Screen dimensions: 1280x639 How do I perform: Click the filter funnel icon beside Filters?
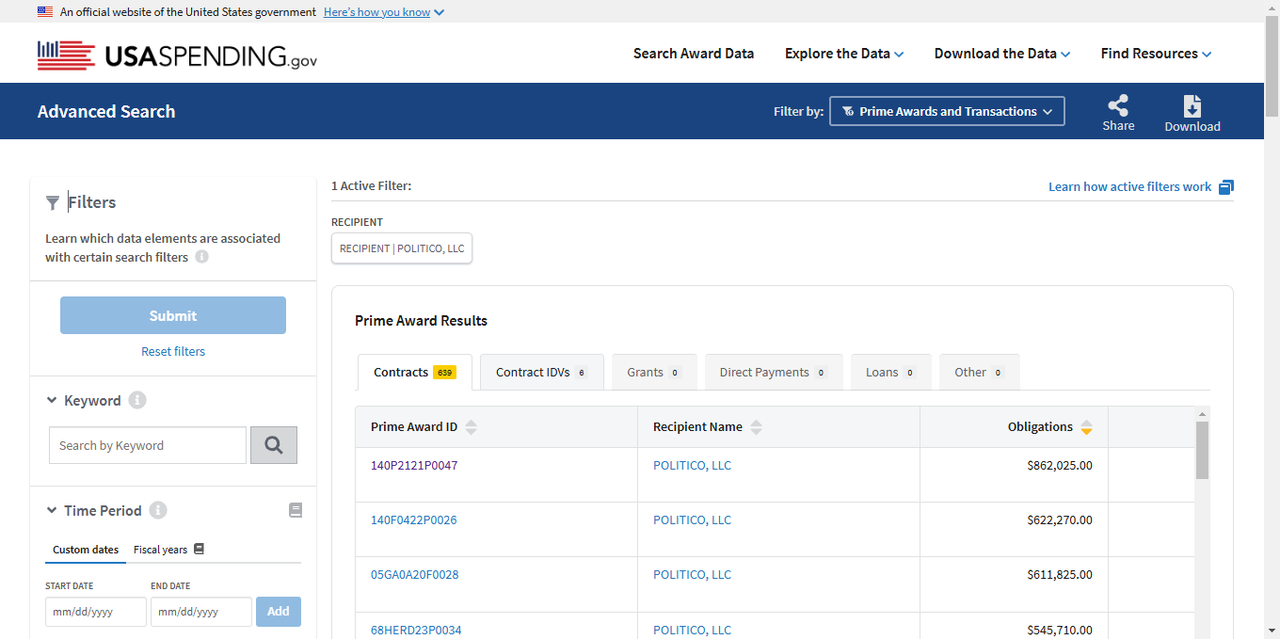tap(52, 203)
